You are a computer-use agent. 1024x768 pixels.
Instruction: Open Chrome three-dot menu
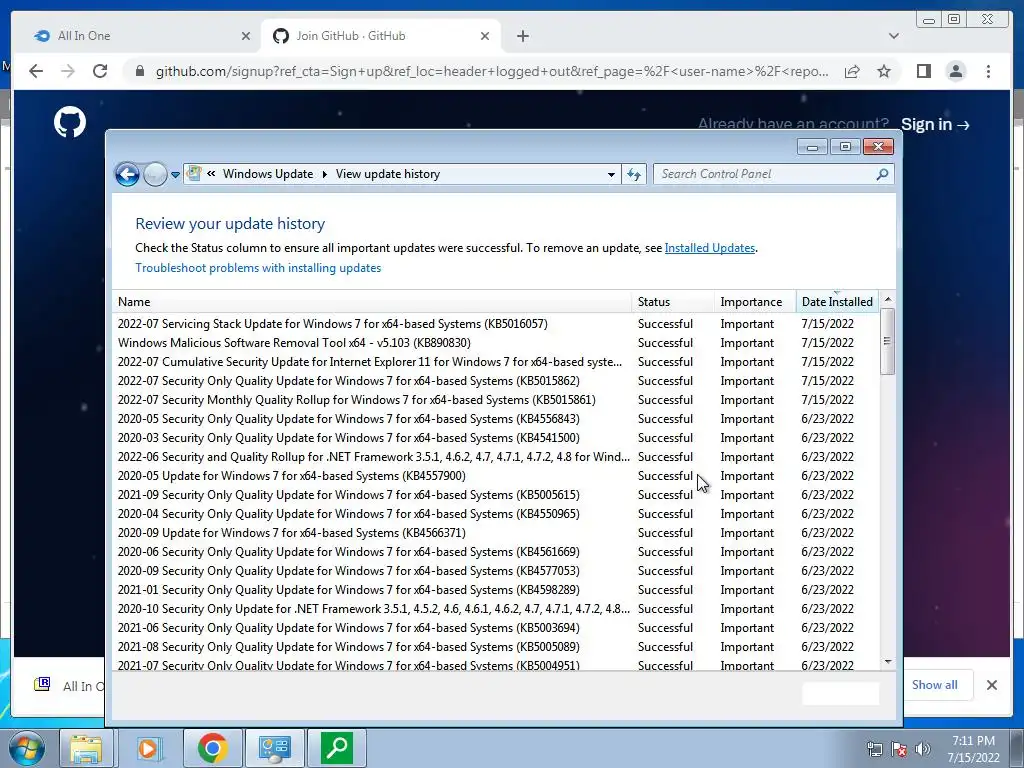[988, 71]
